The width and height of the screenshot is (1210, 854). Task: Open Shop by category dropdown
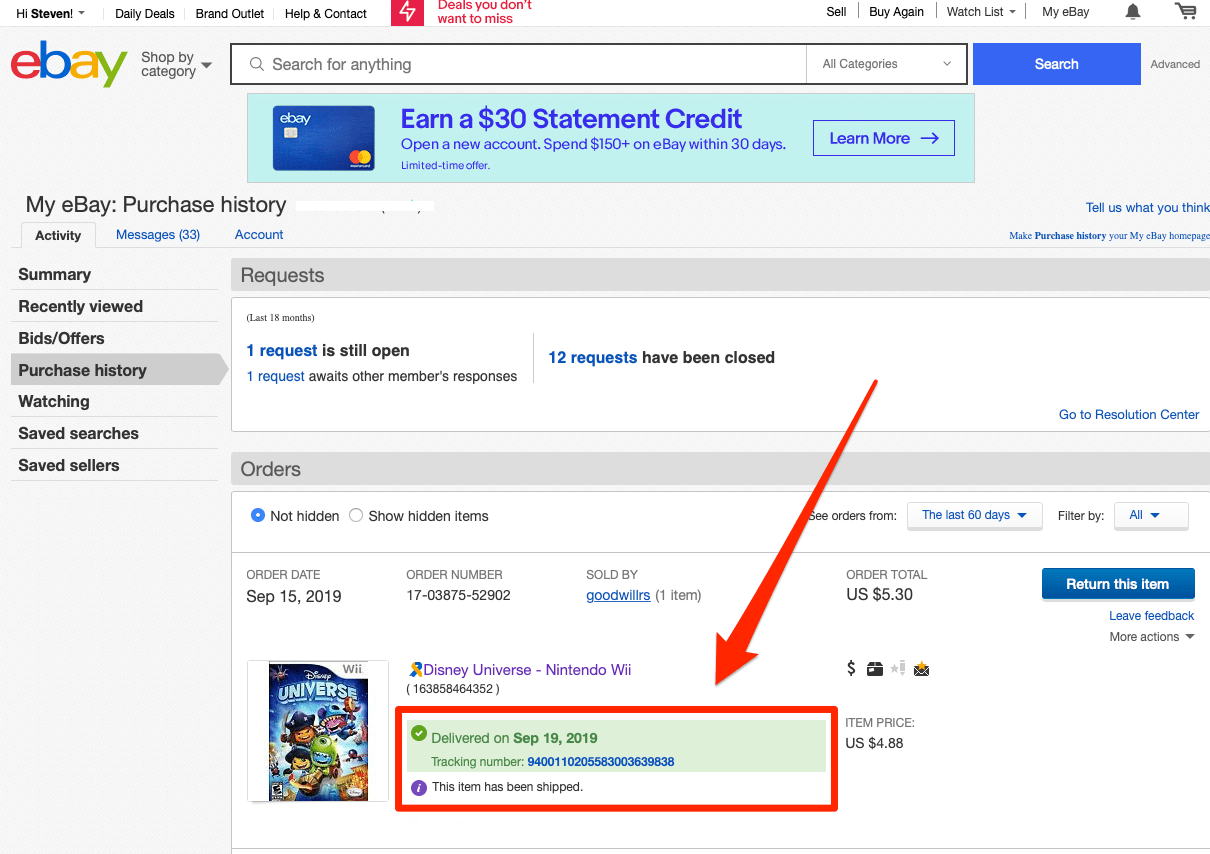(176, 64)
